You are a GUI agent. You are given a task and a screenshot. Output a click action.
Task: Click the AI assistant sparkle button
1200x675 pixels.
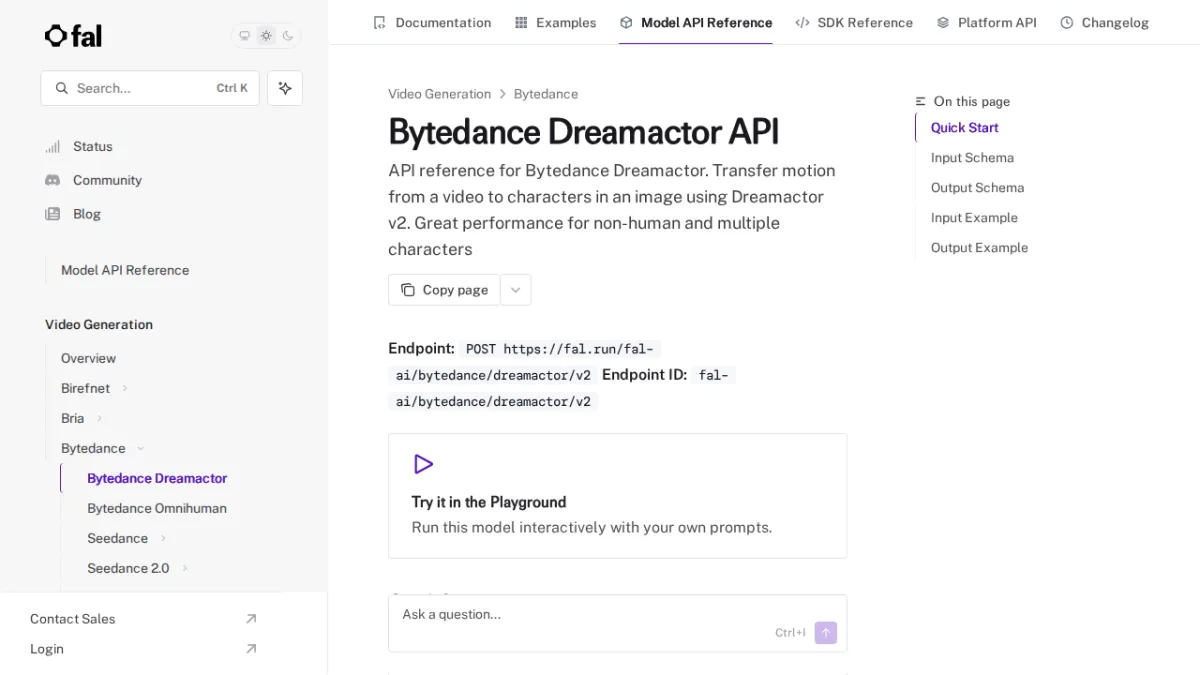click(285, 88)
